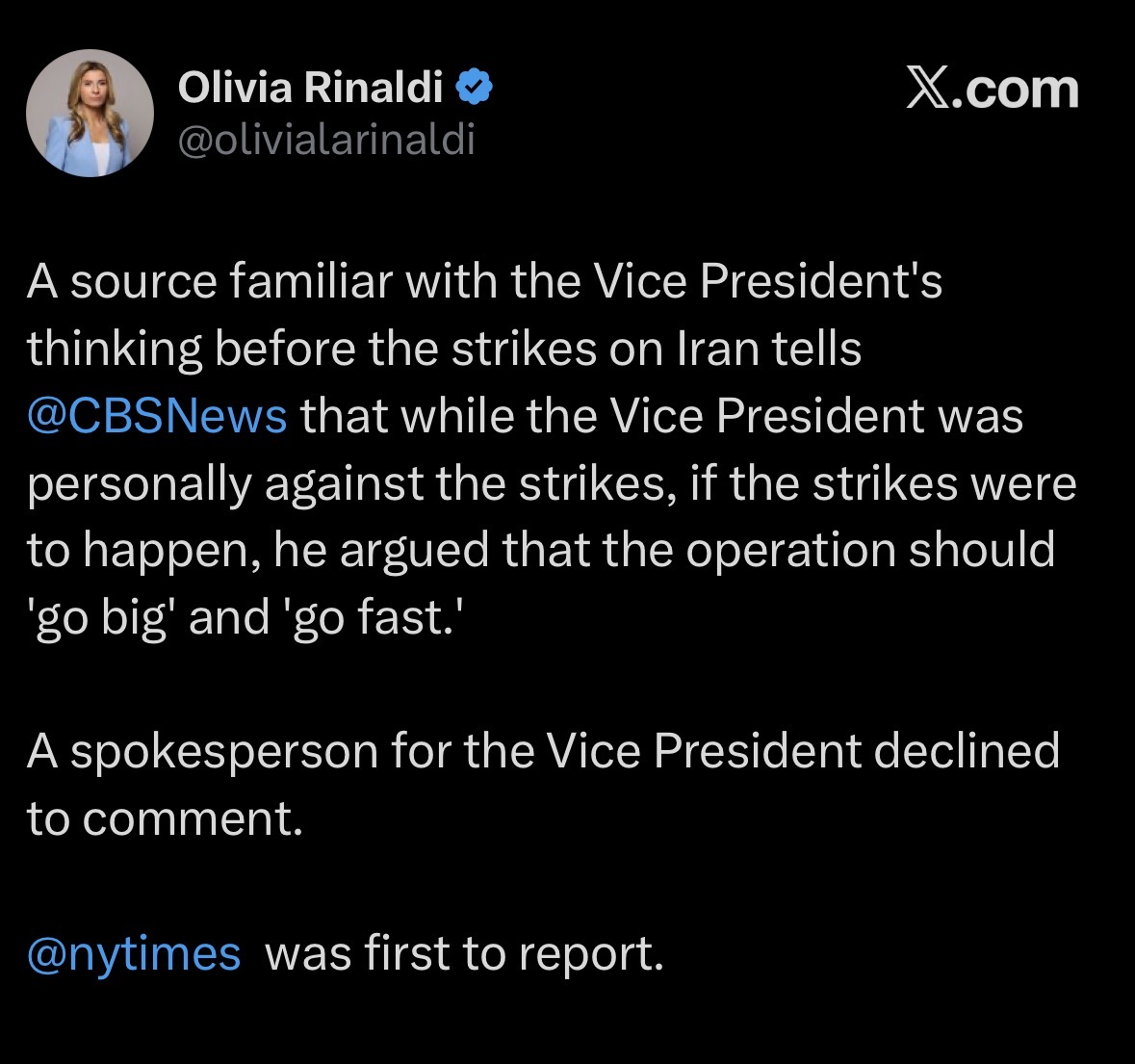Open the @nytimes mention link
Viewport: 1135px width, 1064px height.
tap(134, 953)
